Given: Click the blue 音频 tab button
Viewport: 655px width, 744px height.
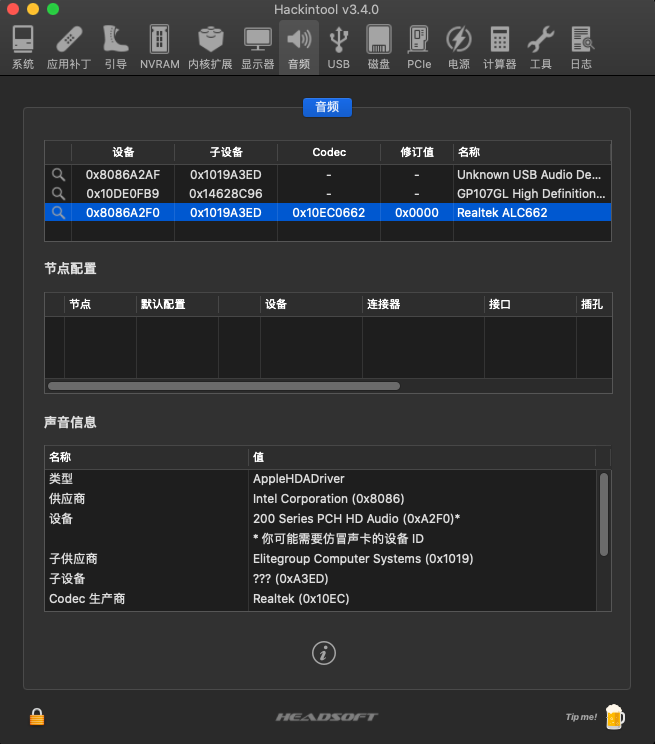Looking at the screenshot, I should [x=328, y=107].
